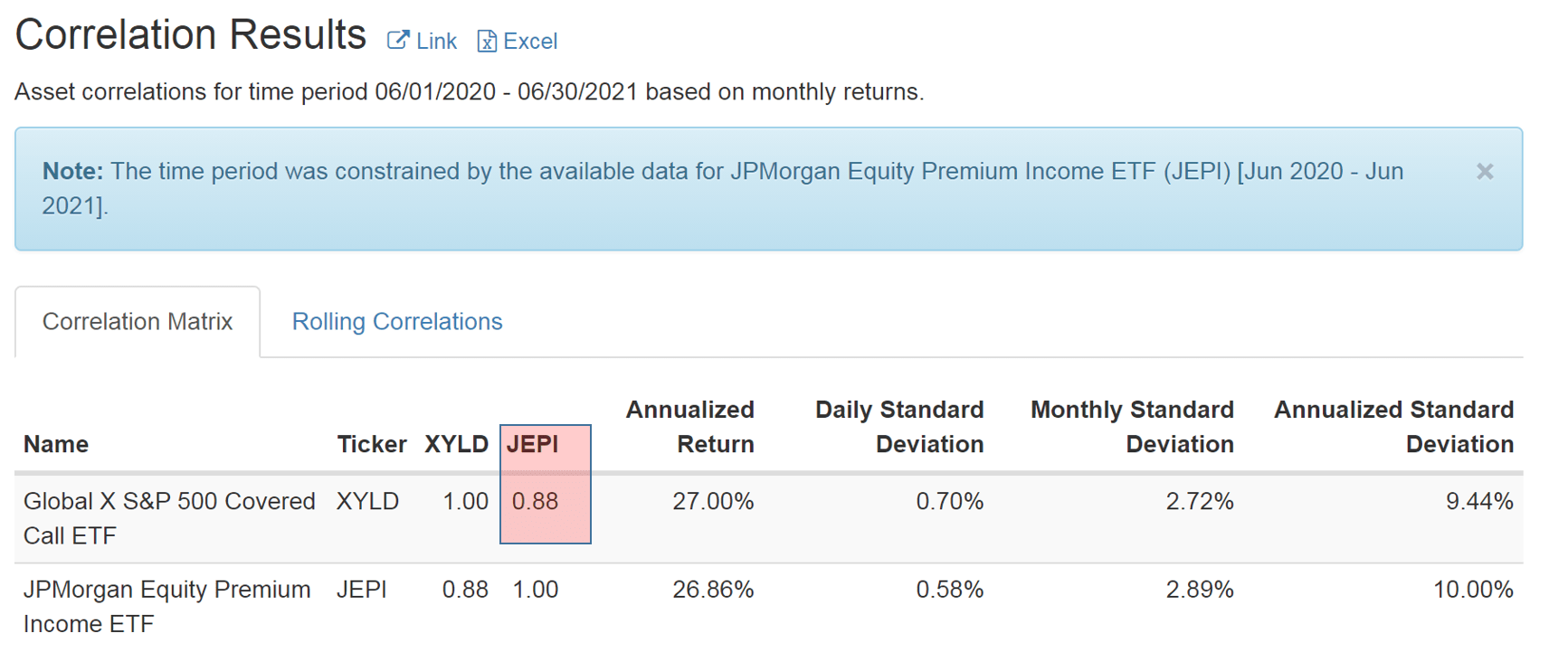
Task: Click the XYLD column header
Action: click(456, 444)
